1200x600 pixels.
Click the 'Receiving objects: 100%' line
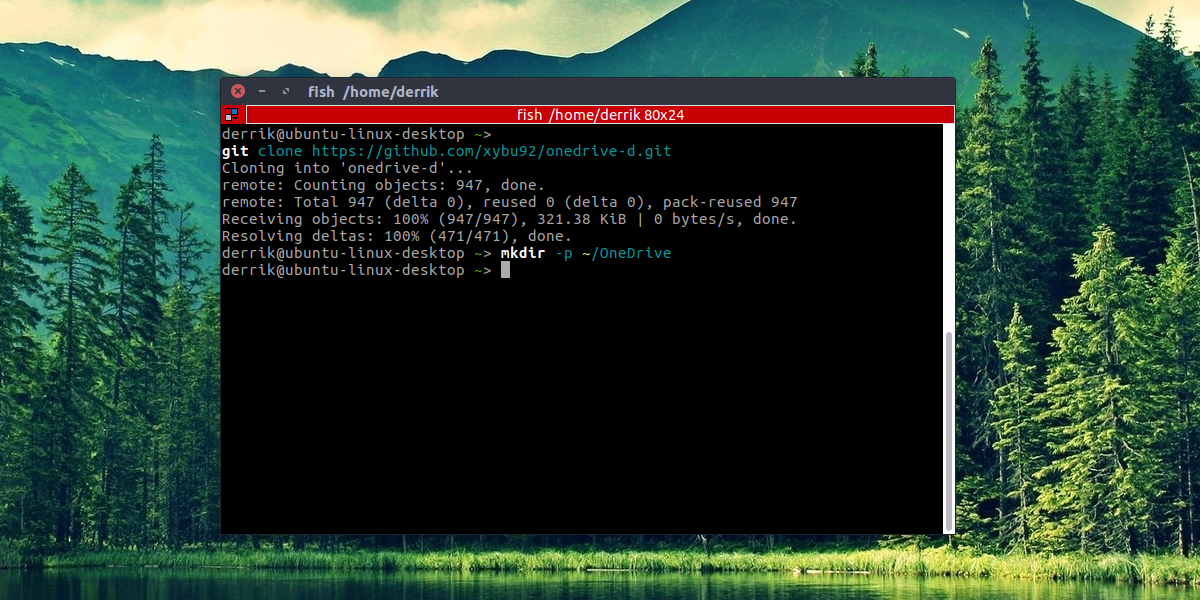point(510,219)
